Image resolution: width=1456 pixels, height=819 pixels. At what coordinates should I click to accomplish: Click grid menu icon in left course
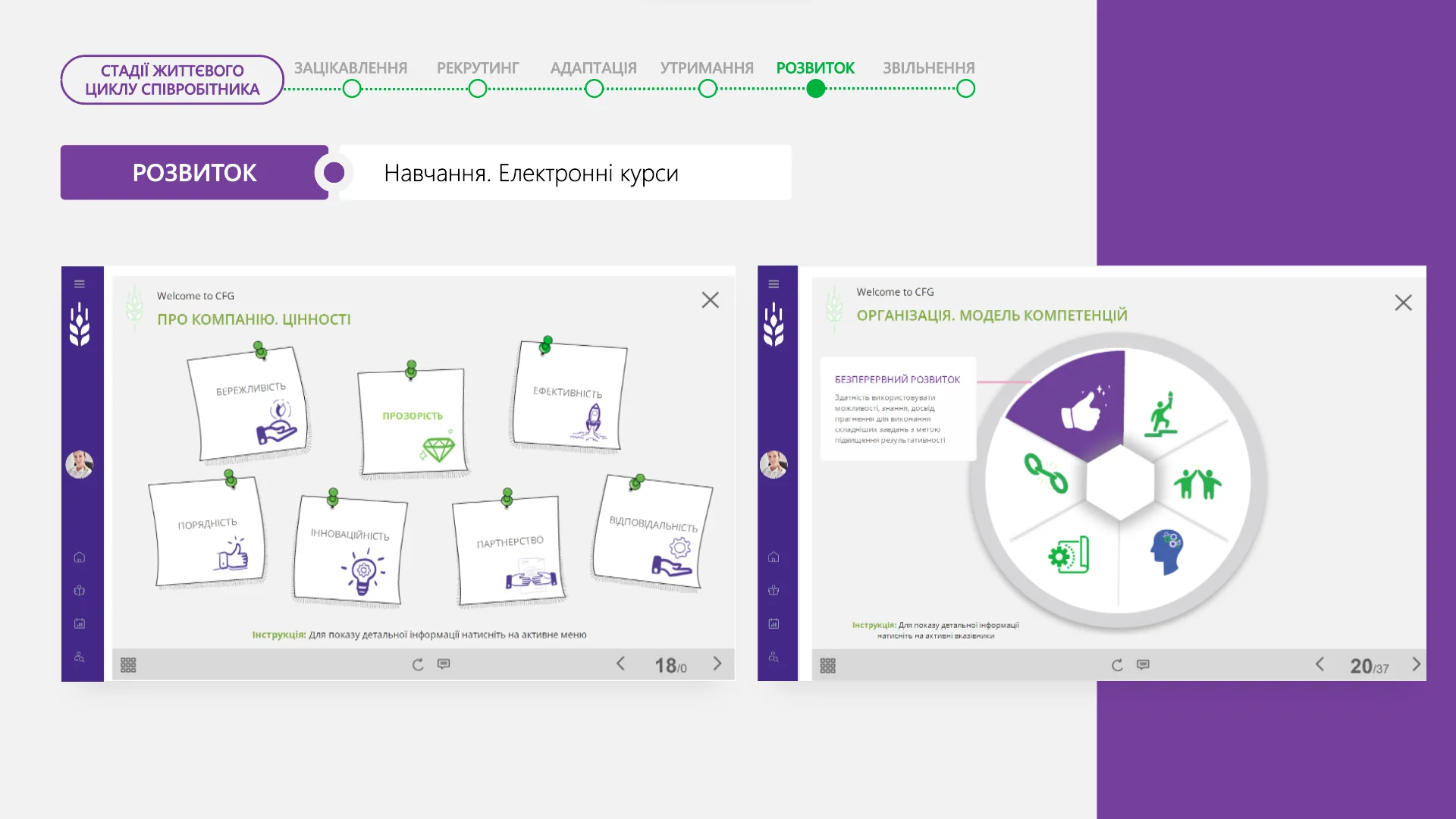tap(128, 665)
